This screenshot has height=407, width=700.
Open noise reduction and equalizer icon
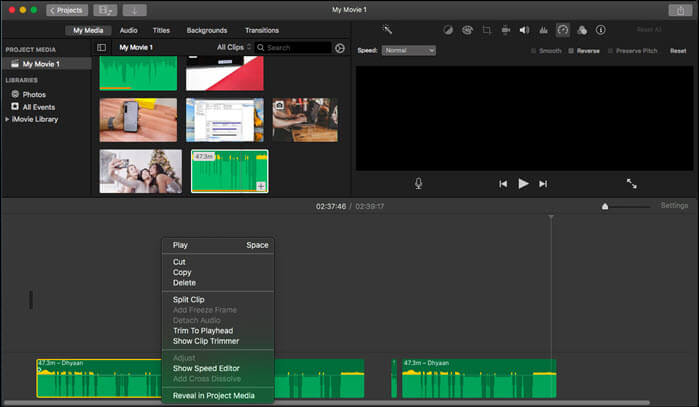[x=544, y=30]
